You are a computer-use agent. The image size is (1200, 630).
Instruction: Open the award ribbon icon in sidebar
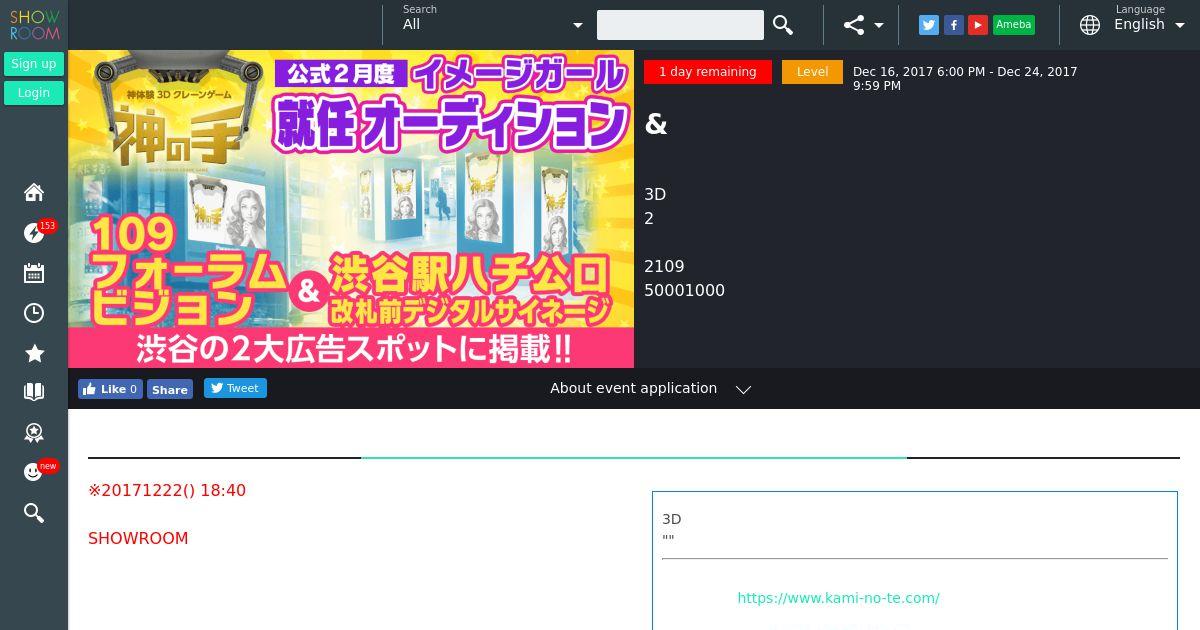click(34, 432)
